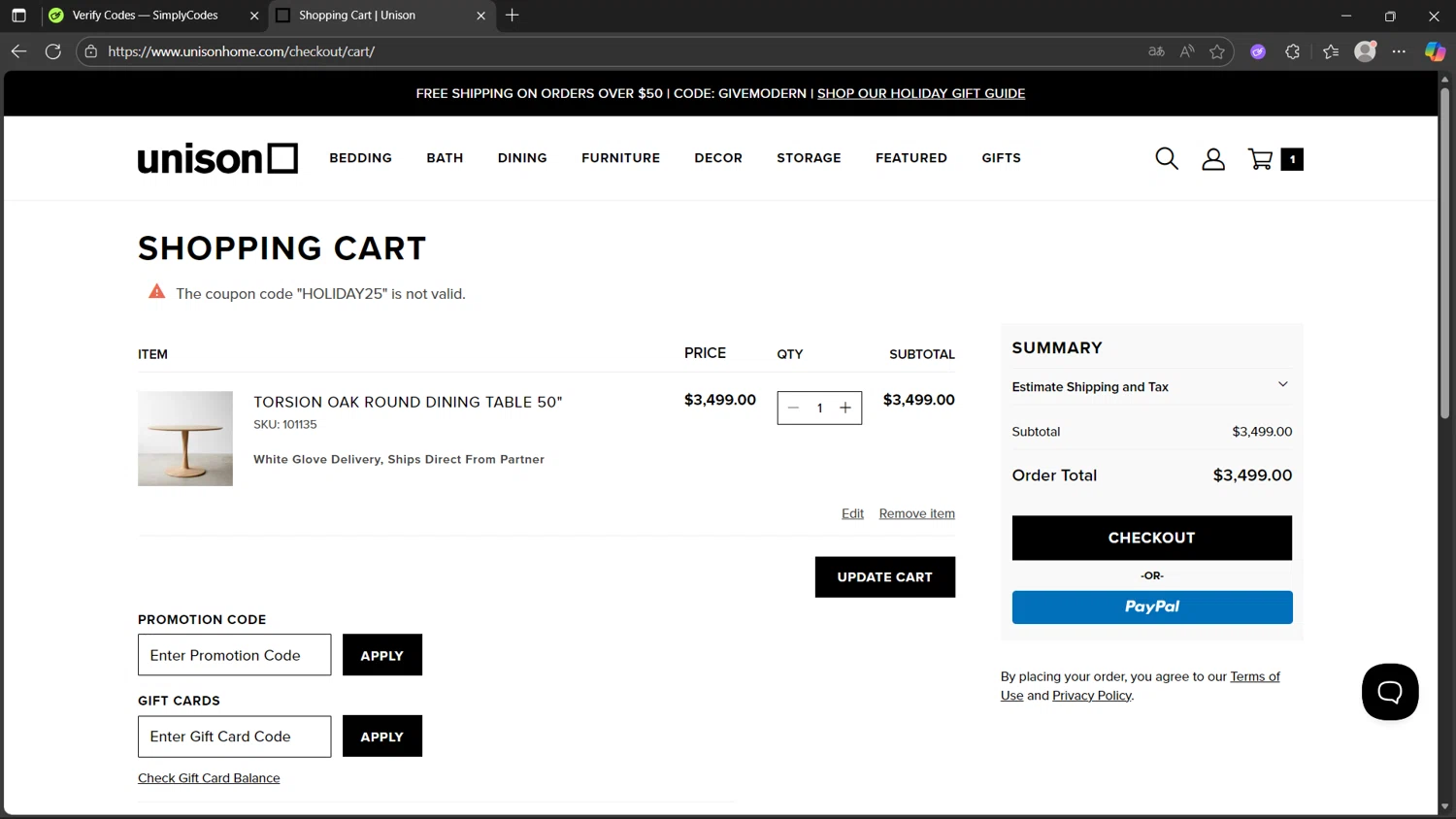Open the Storage menu

(x=809, y=158)
